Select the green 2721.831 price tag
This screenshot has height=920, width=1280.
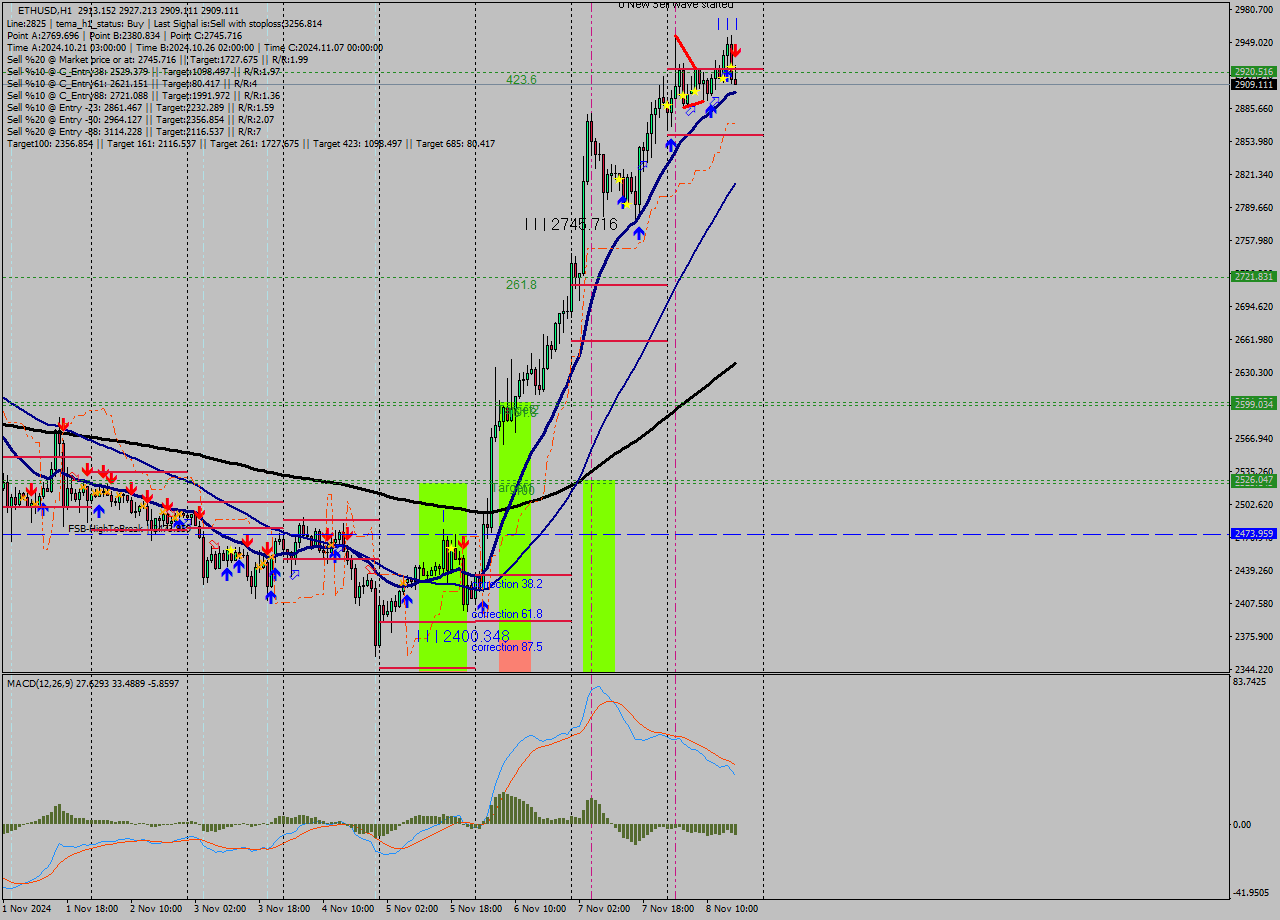click(1254, 277)
